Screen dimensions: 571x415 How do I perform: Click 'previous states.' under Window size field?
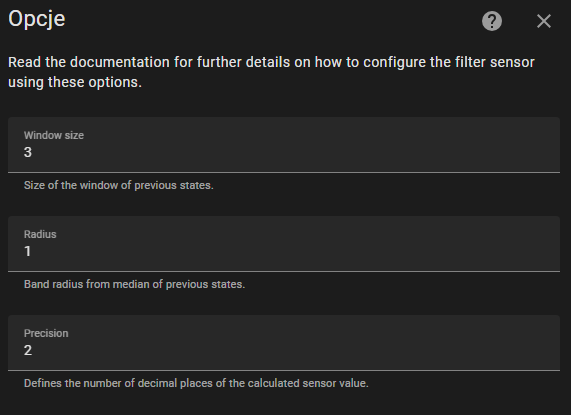[x=174, y=185]
